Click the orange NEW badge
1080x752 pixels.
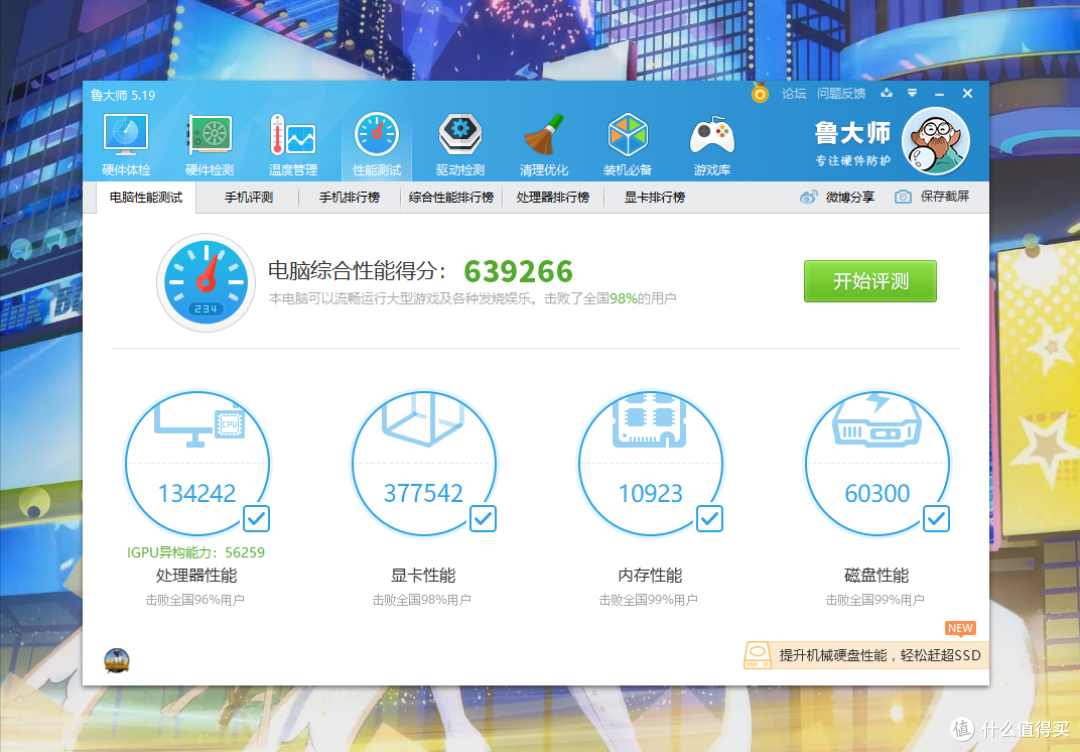[960, 628]
